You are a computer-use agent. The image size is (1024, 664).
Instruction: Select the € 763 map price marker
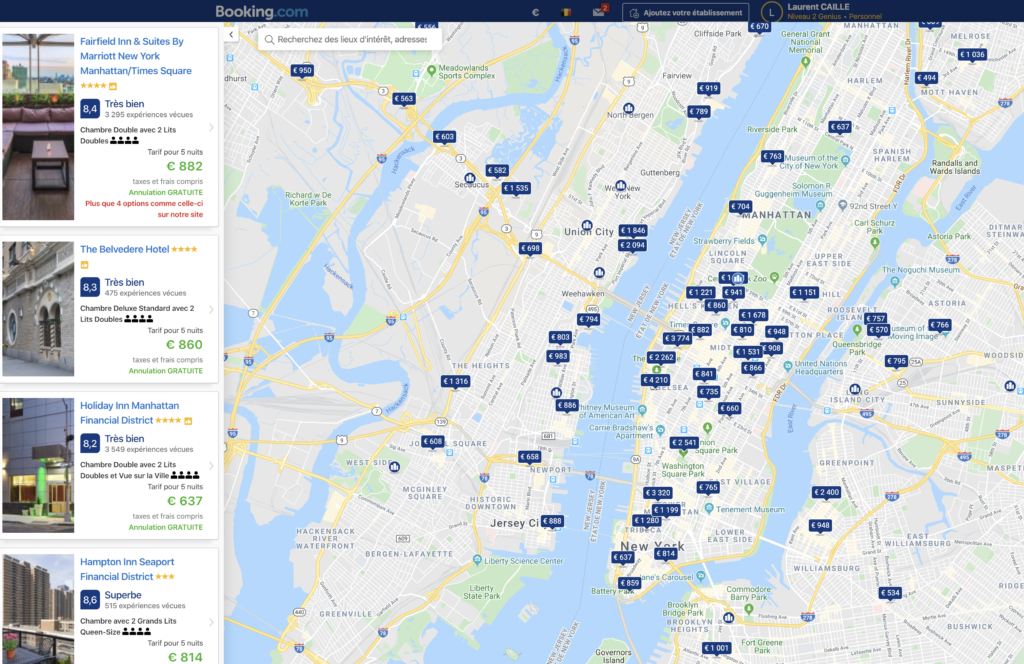coord(773,157)
